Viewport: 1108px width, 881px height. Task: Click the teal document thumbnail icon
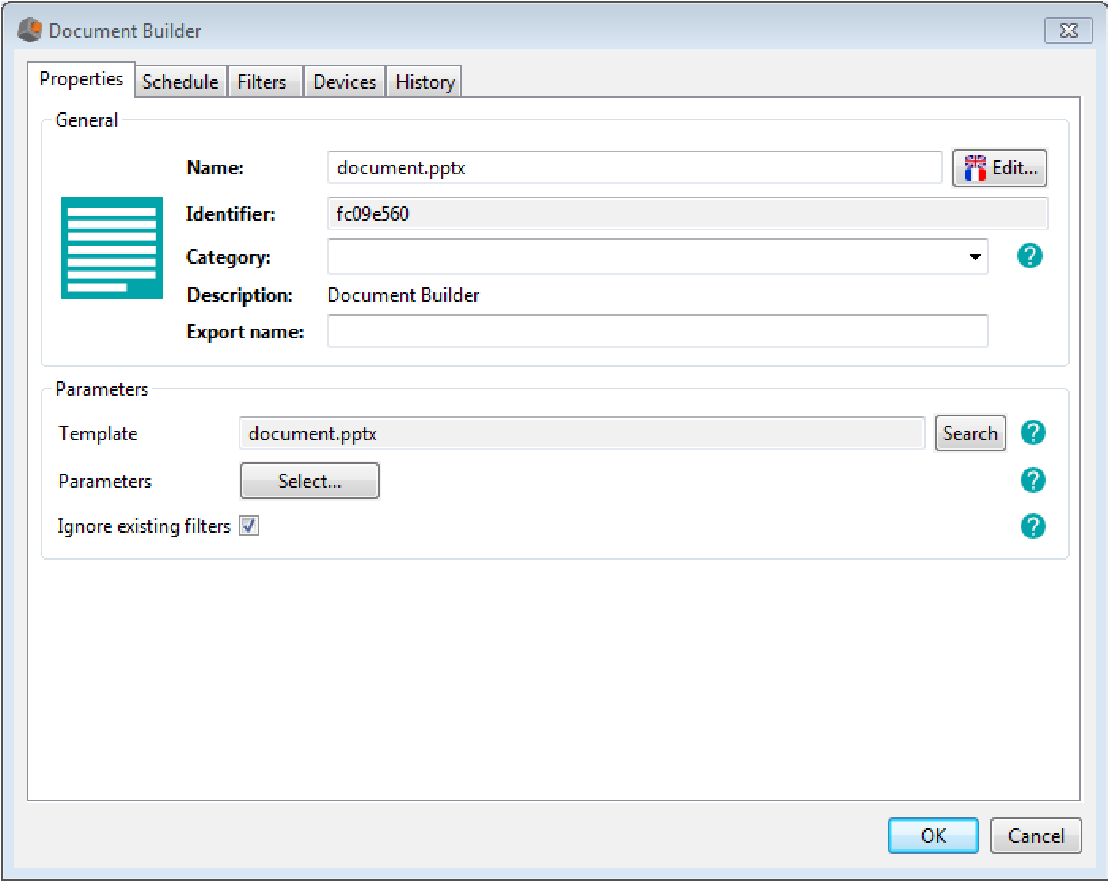tap(112, 248)
